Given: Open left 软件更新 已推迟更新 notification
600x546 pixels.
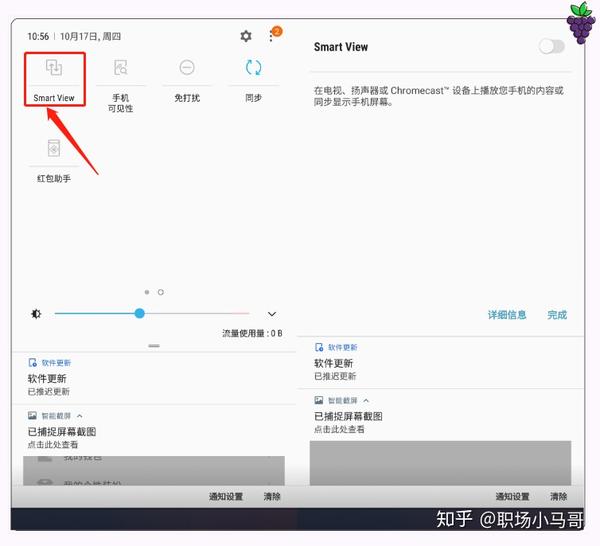Looking at the screenshot, I should click(154, 377).
